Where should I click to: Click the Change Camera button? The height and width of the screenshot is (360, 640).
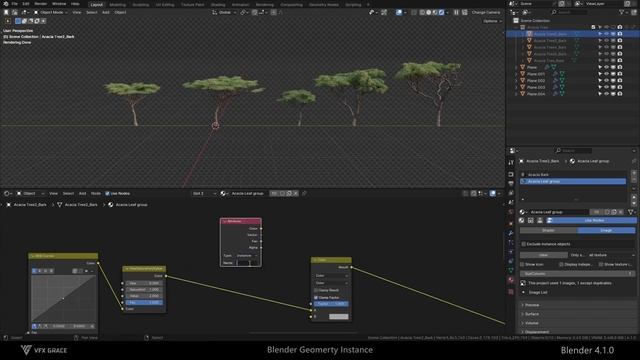coord(486,13)
